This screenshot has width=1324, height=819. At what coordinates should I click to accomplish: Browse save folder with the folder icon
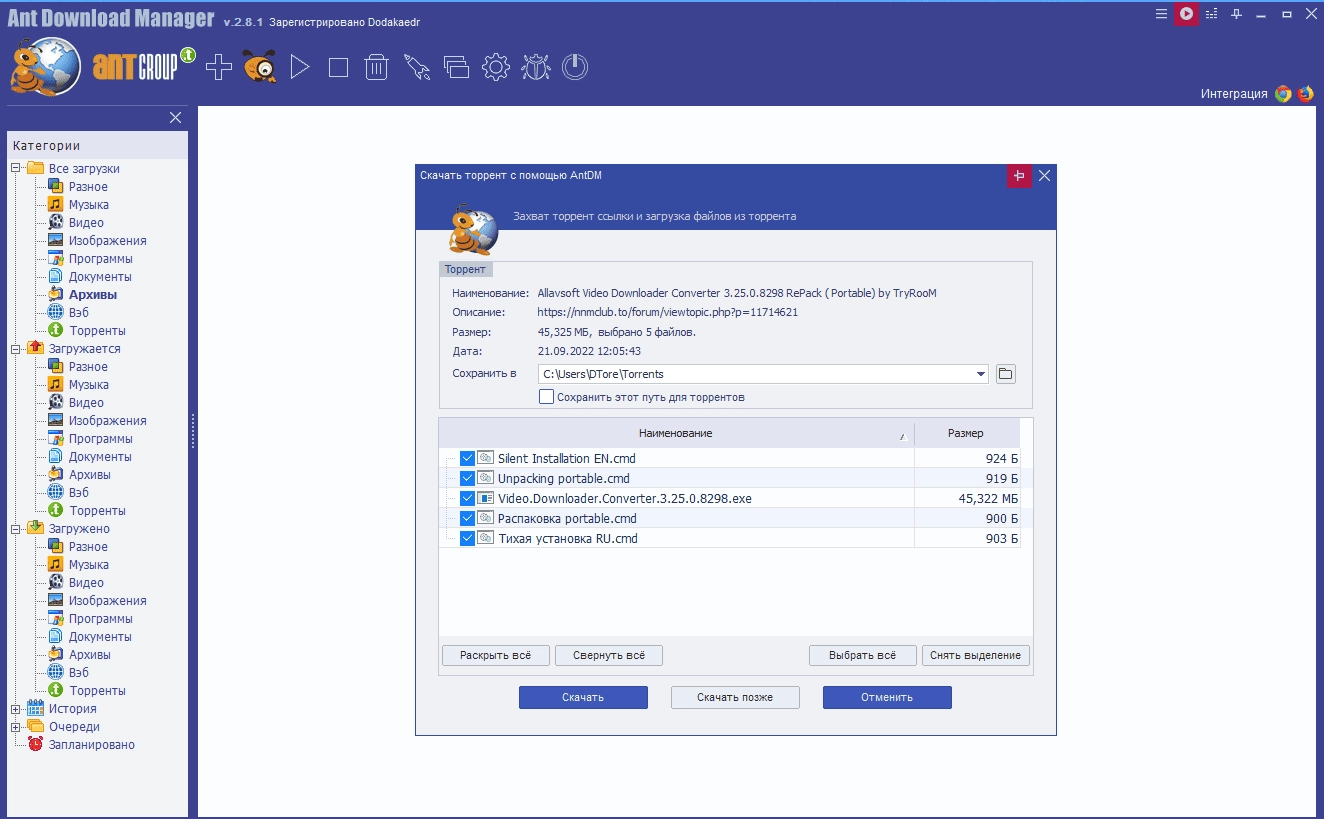click(1006, 374)
